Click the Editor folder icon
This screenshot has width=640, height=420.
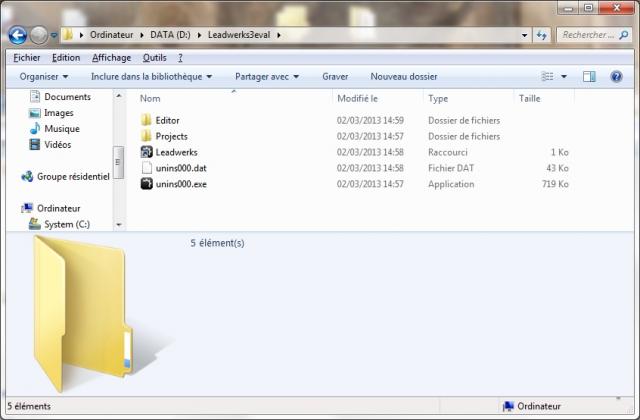[x=146, y=120]
